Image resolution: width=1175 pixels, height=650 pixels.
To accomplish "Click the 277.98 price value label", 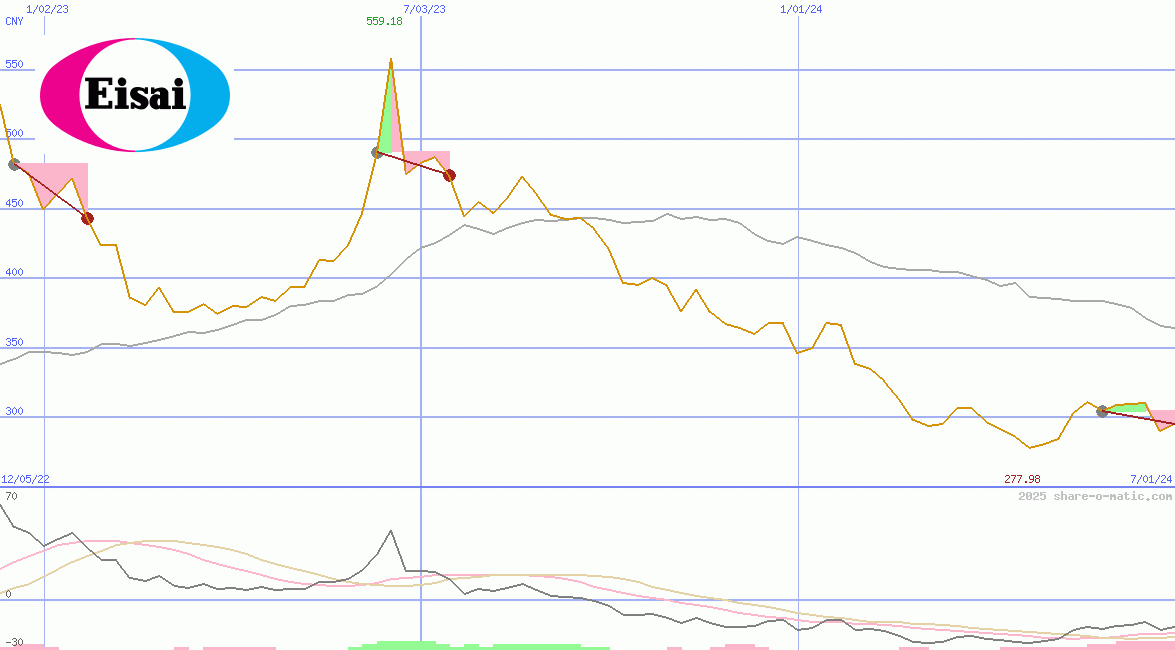I will (1021, 478).
